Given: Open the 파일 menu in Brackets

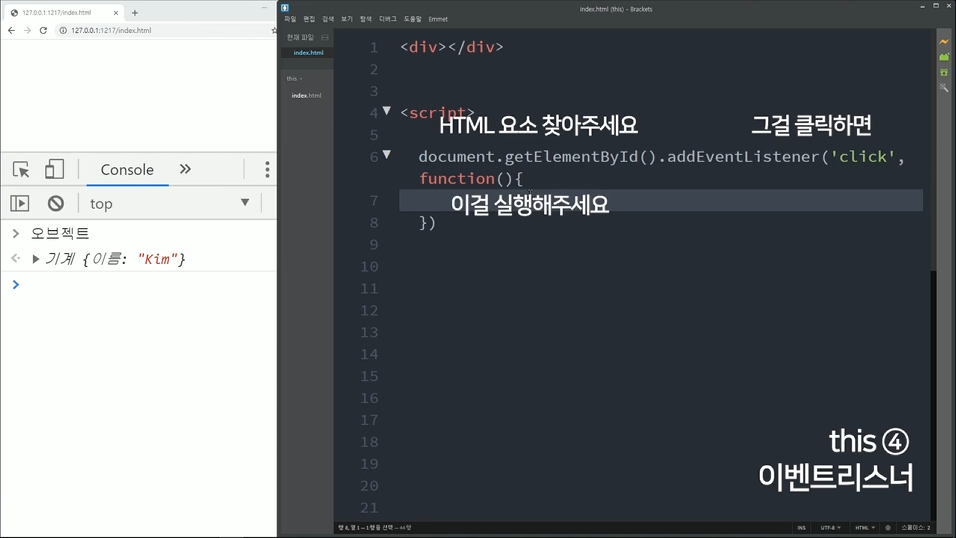Looking at the screenshot, I should (x=290, y=19).
